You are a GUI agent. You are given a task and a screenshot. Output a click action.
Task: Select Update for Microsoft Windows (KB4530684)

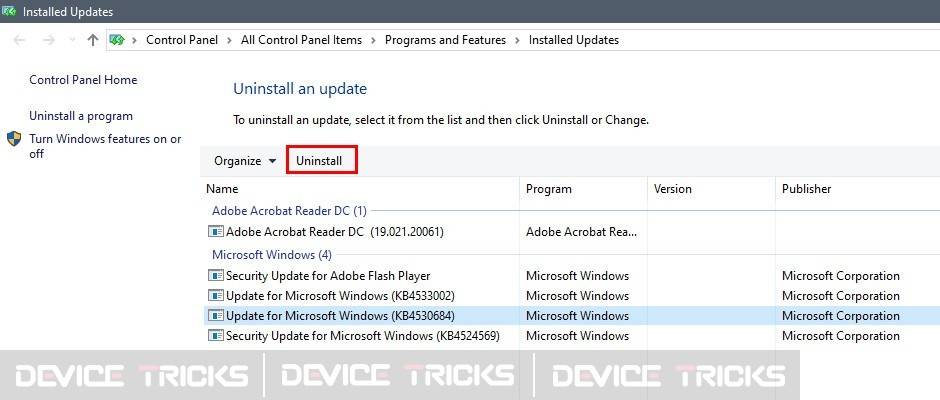pyautogui.click(x=340, y=315)
